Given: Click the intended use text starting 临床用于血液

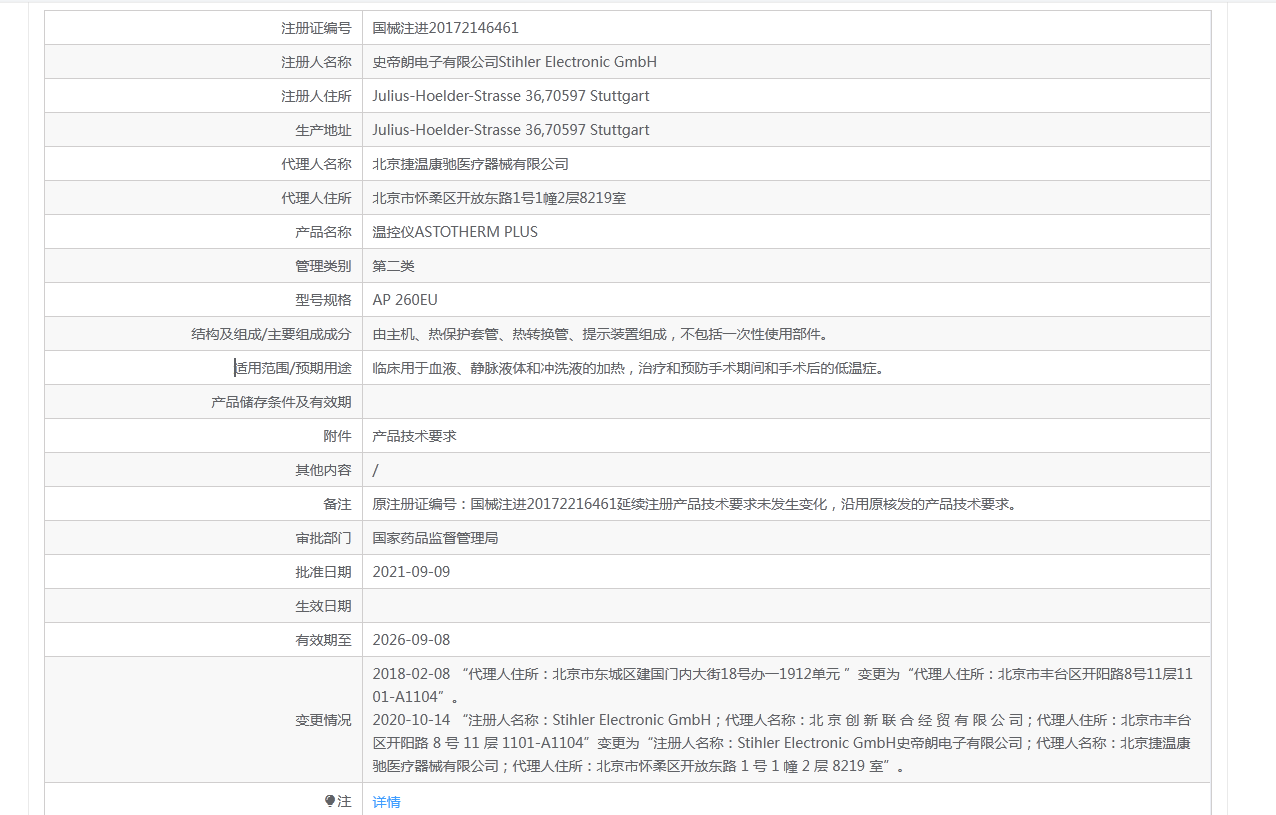Looking at the screenshot, I should coord(628,368).
